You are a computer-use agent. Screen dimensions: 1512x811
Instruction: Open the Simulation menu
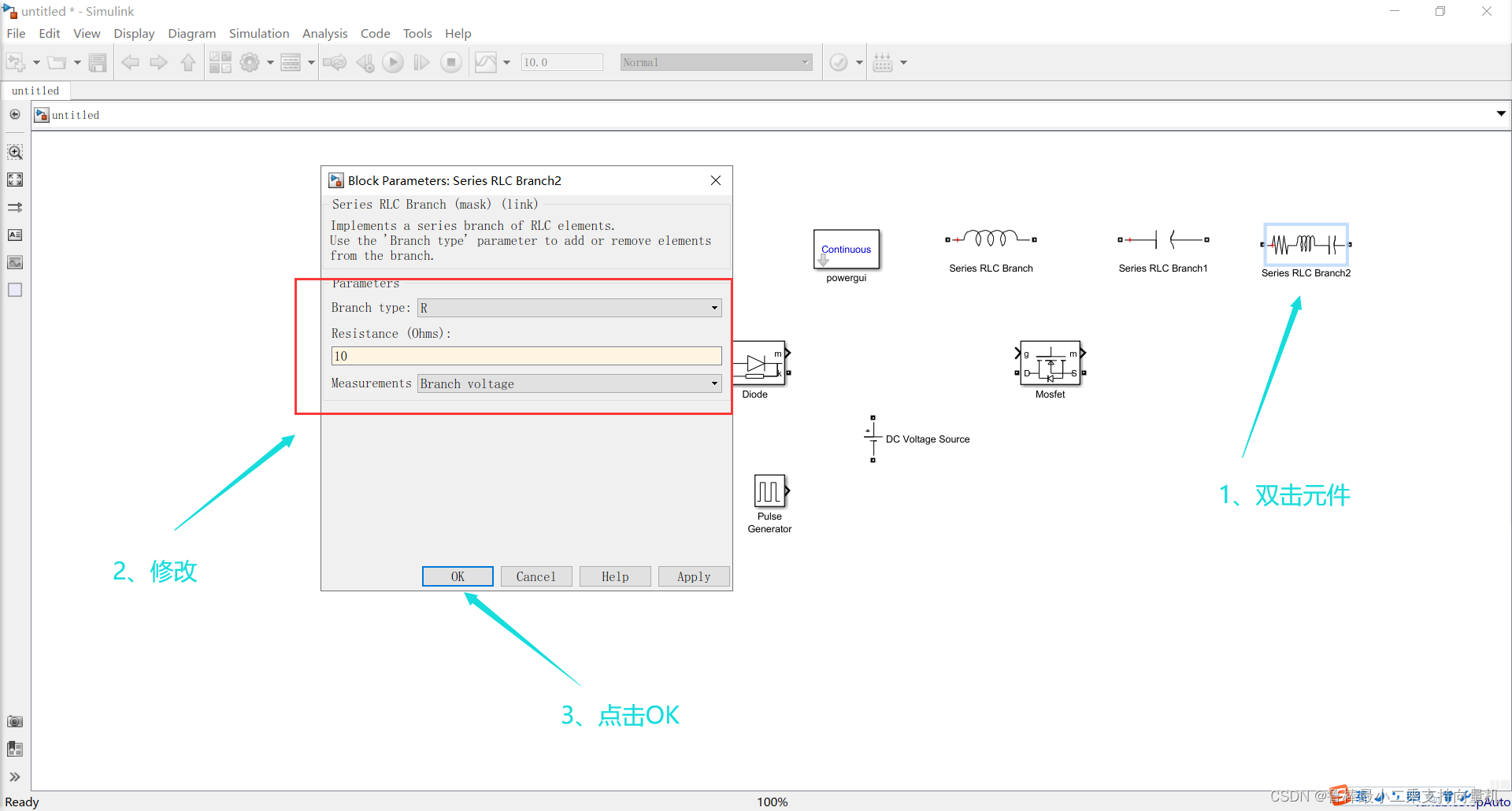pos(259,33)
